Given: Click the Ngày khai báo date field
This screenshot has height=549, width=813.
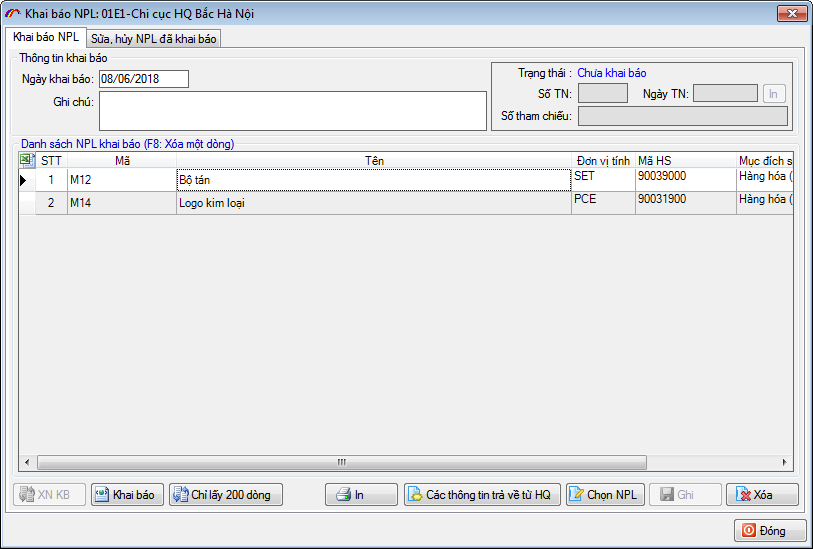Looking at the screenshot, I should pyautogui.click(x=143, y=79).
